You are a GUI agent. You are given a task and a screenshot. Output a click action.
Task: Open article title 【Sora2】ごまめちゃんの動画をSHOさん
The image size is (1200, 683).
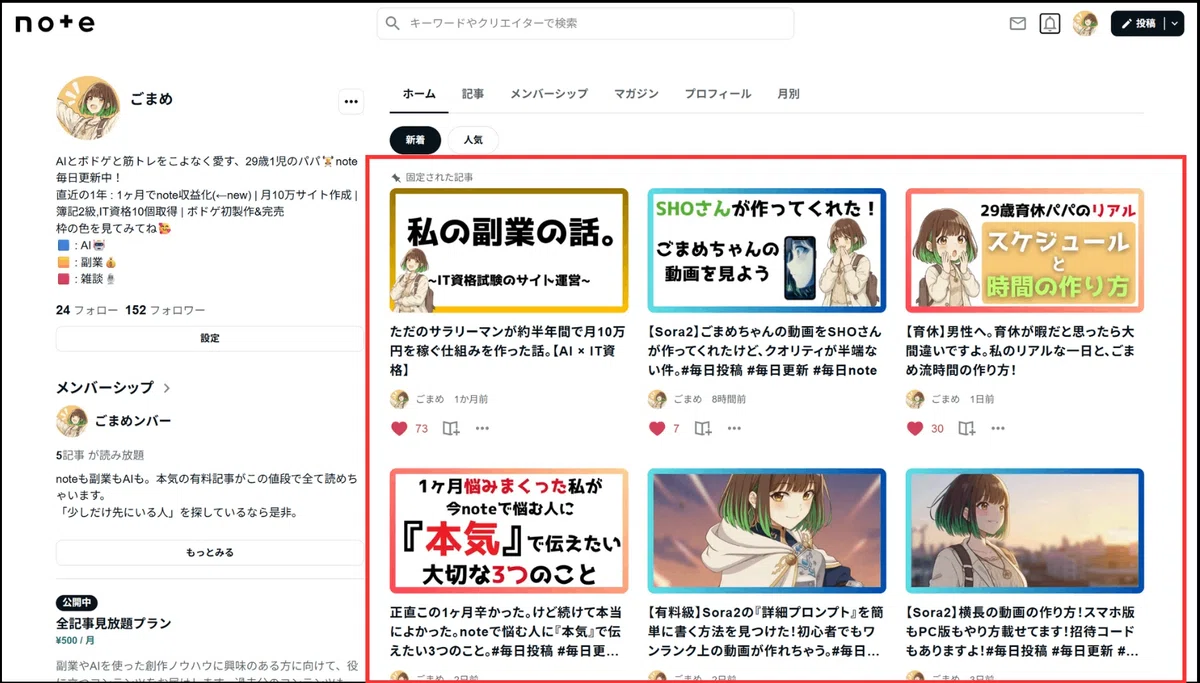[x=767, y=350]
